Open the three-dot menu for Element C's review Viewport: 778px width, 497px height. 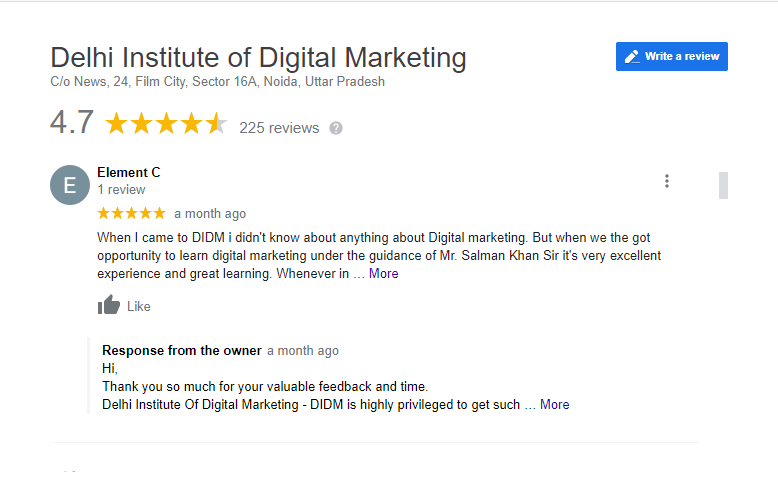click(667, 181)
